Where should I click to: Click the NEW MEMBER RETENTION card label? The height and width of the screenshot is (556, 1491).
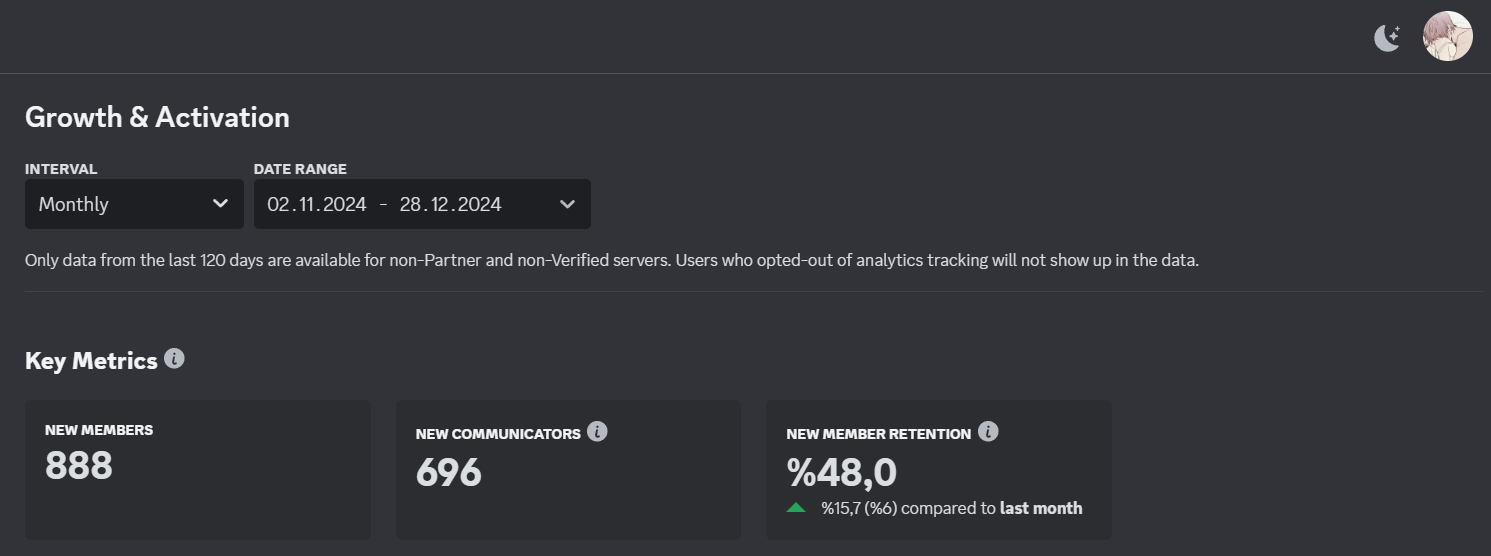click(879, 434)
